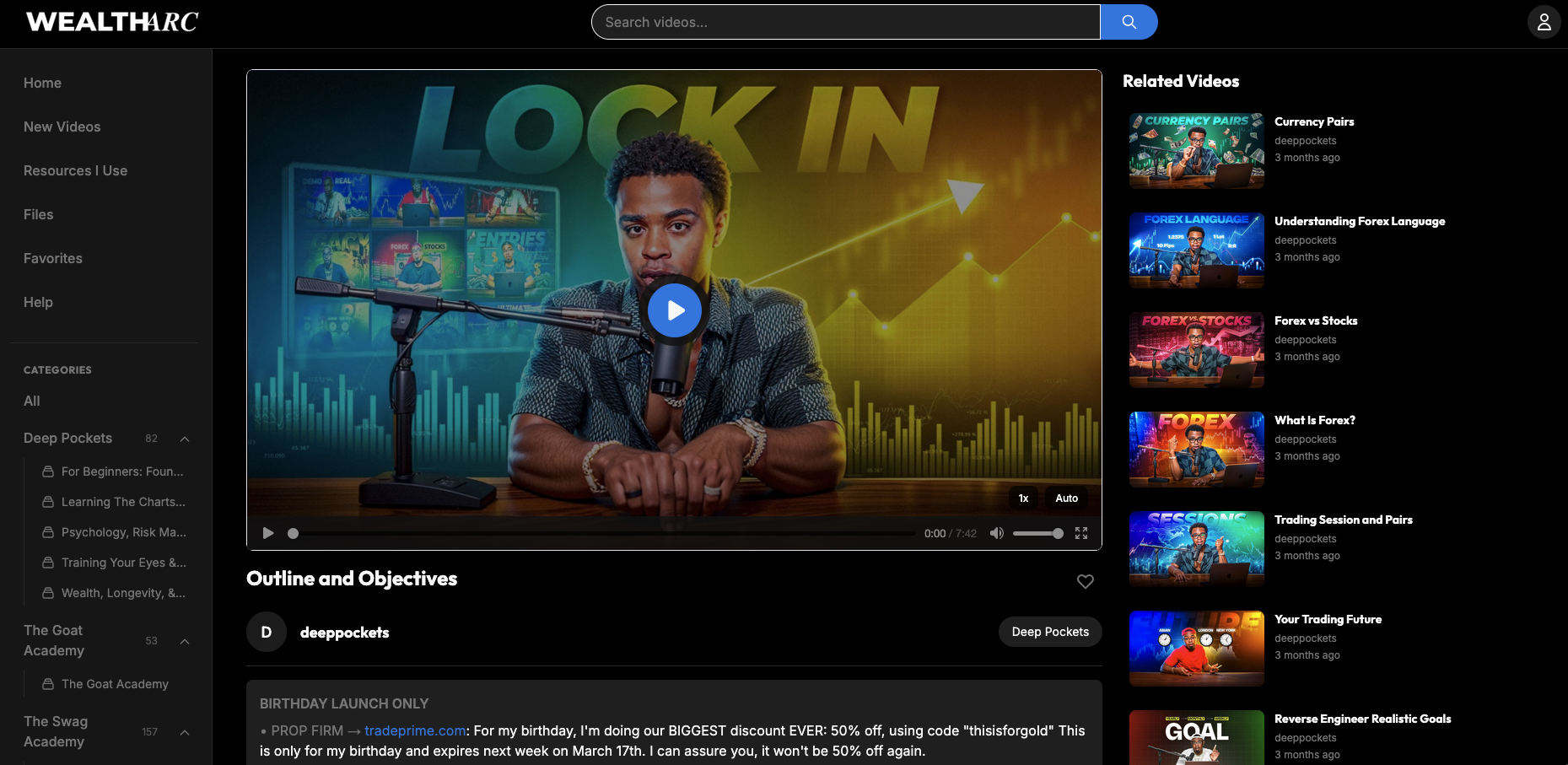
Task: Collapse The Goat Academy category
Action: click(x=185, y=641)
